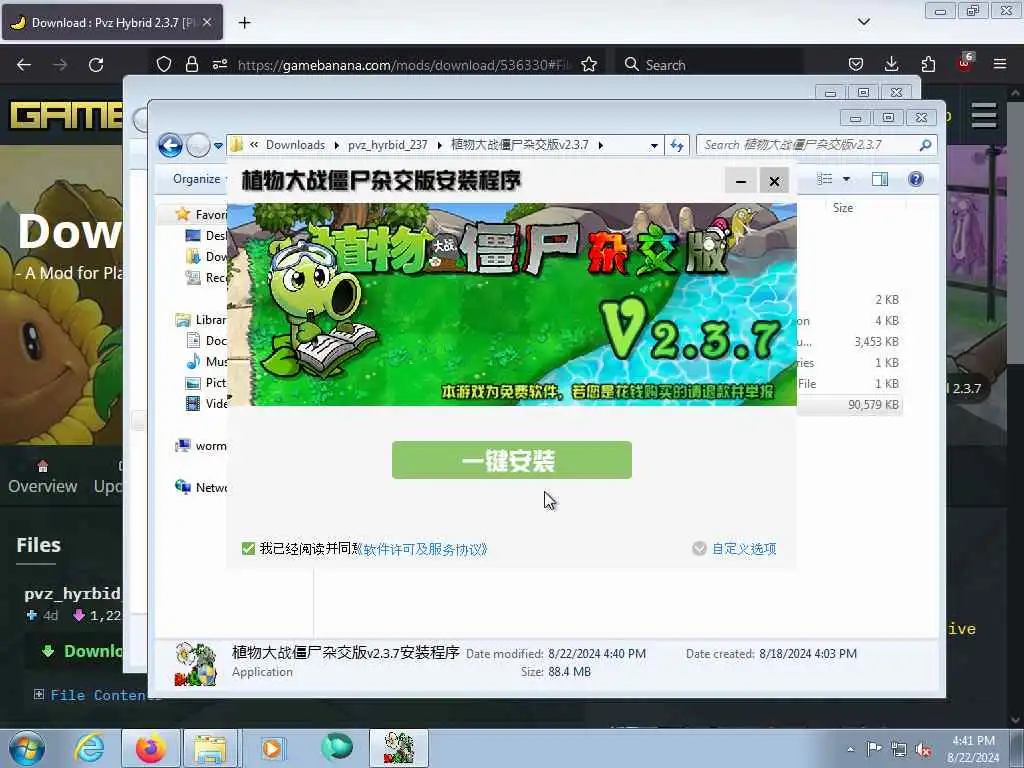Untick the 我已经阅读并同意 agreement checkbox
1024x768 pixels.
click(248, 549)
